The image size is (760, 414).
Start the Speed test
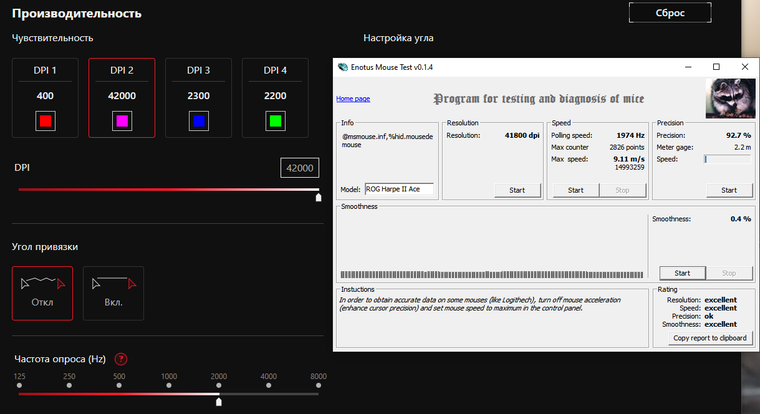point(576,190)
